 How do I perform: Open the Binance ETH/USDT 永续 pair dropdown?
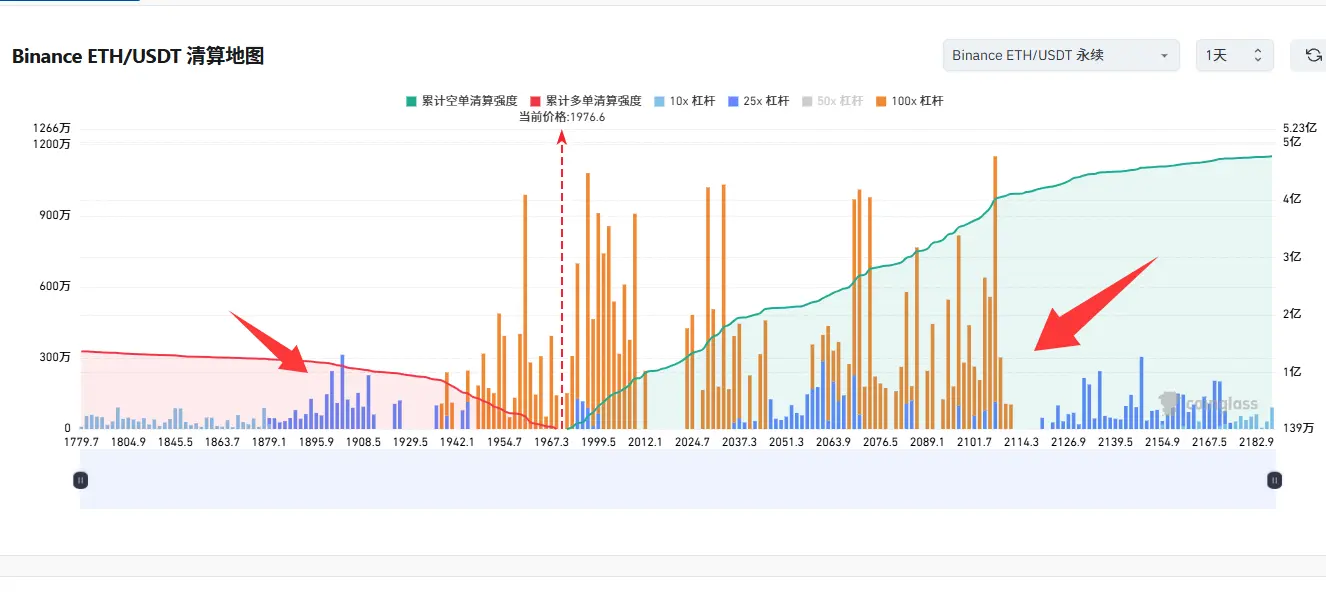click(1061, 56)
